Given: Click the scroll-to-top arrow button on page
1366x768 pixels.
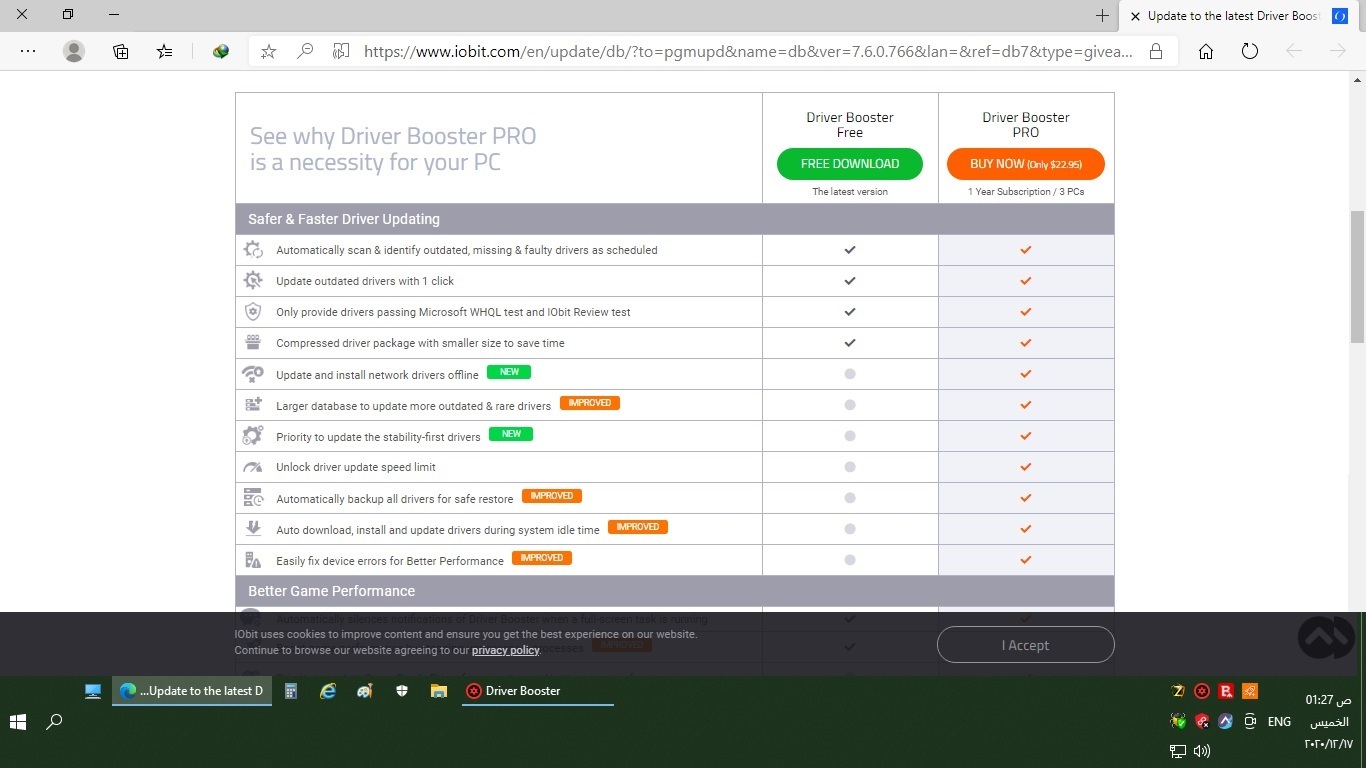Looking at the screenshot, I should [1326, 638].
